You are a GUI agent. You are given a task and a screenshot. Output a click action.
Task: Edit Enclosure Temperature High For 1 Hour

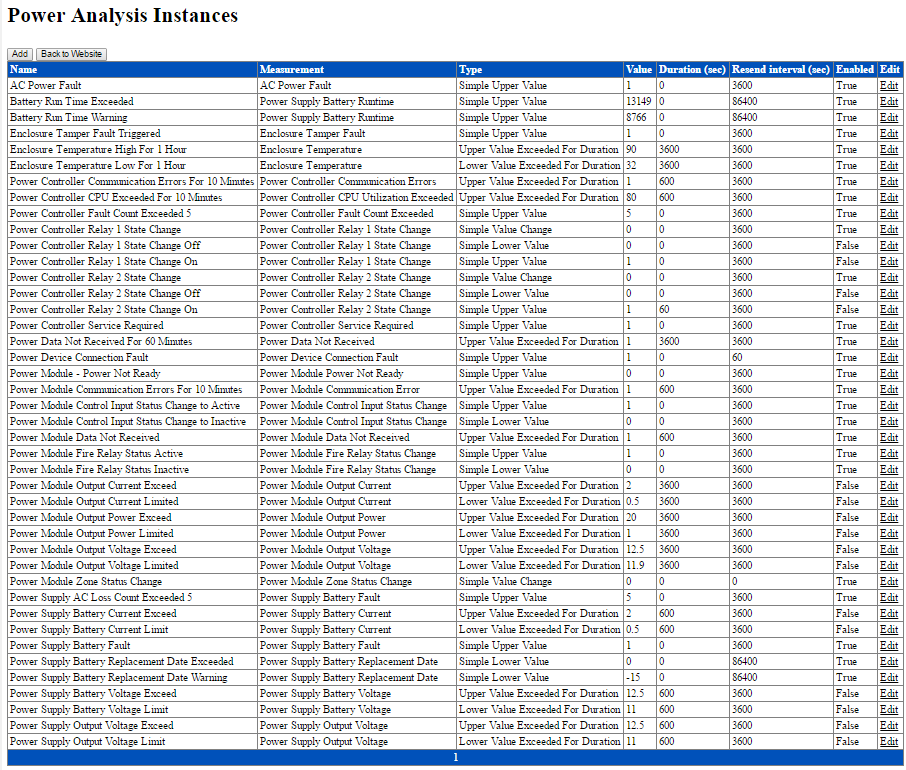click(889, 149)
